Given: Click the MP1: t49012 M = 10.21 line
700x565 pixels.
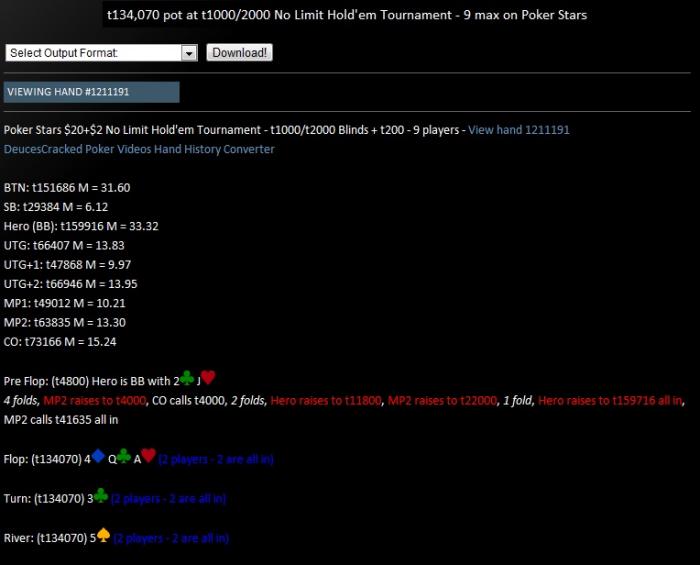Looking at the screenshot, I should point(65,303).
